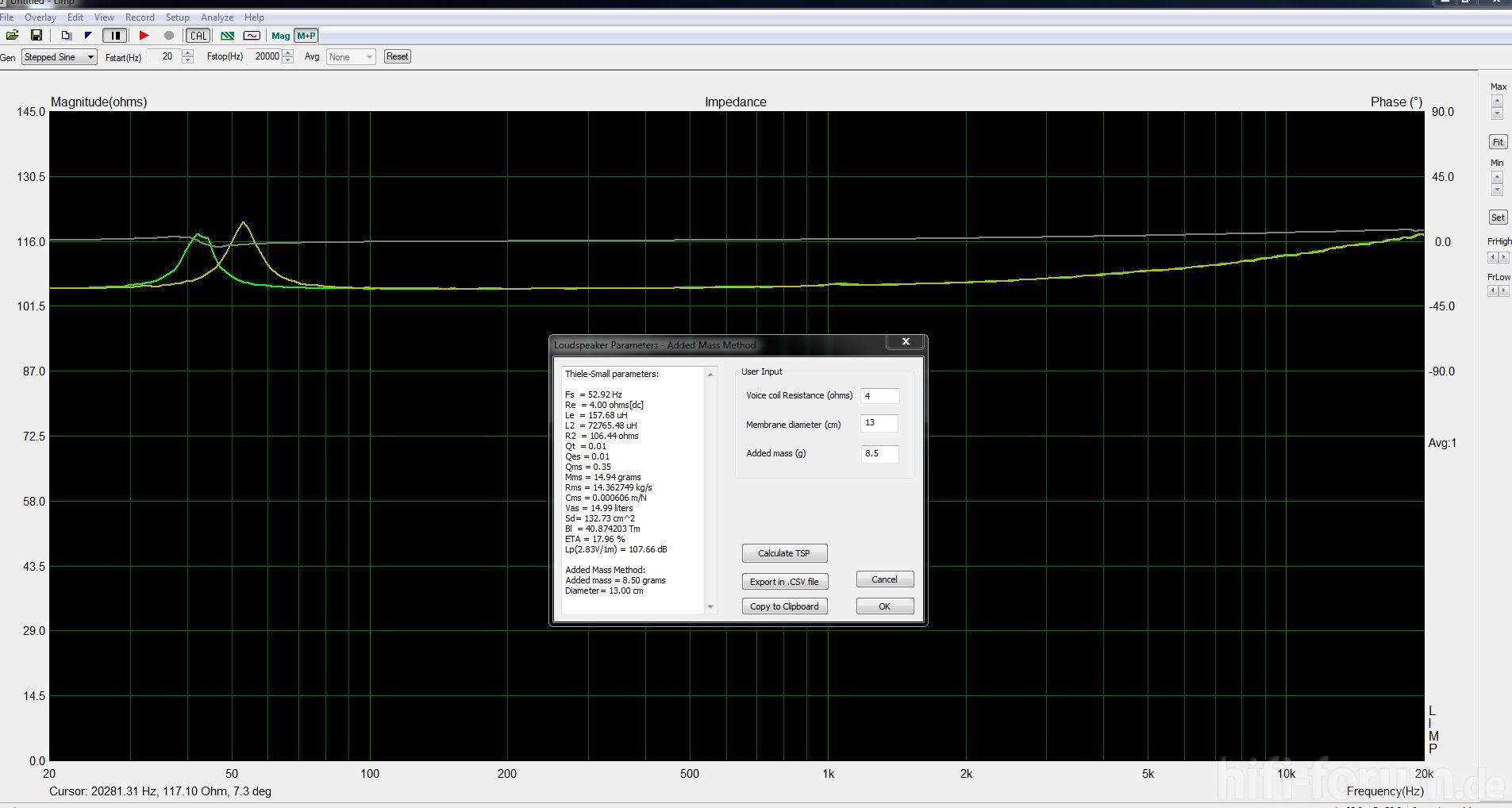Open the File menu
Image resolution: width=1512 pixels, height=808 pixels.
[x=6, y=17]
